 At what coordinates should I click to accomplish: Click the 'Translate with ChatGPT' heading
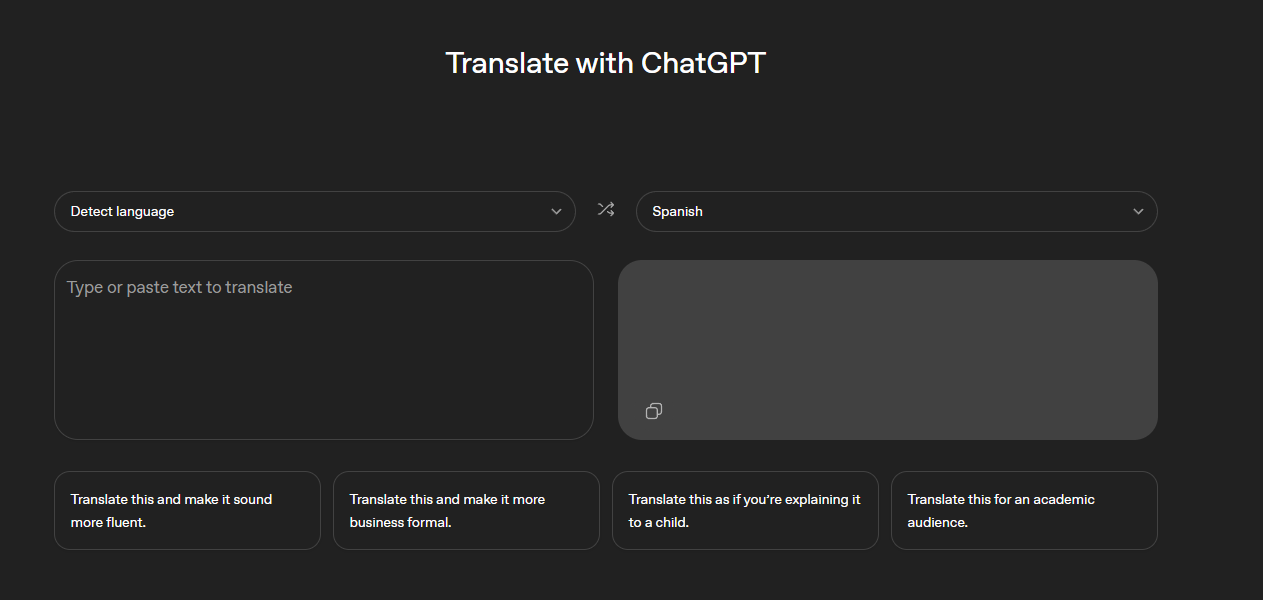[x=605, y=62]
